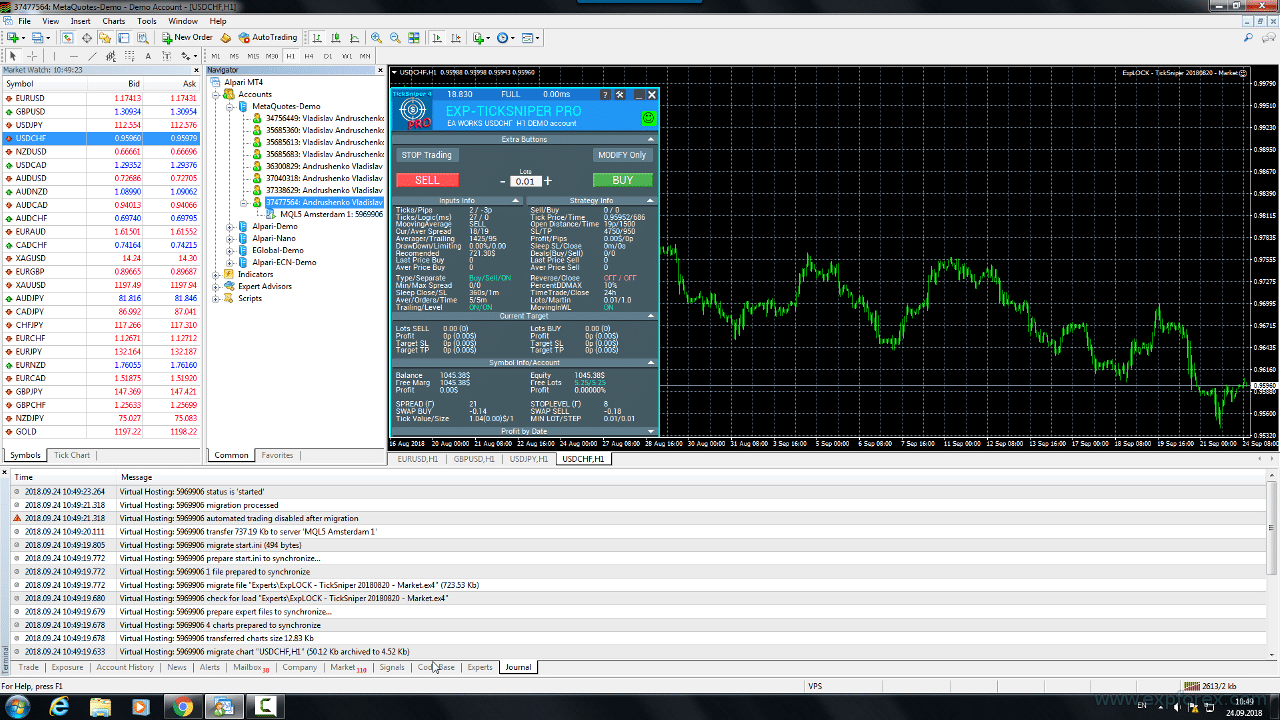Switch timeframe to M15

[253, 56]
